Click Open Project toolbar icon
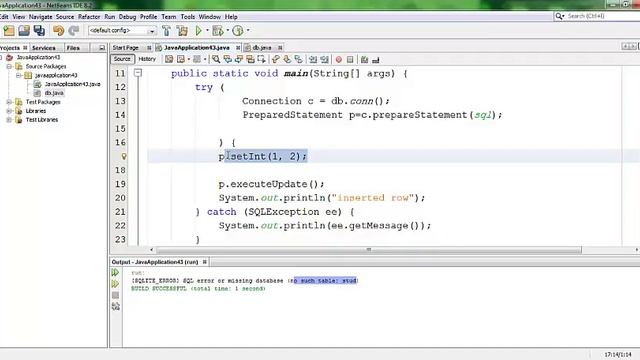The image size is (640, 360). click(x=24, y=31)
